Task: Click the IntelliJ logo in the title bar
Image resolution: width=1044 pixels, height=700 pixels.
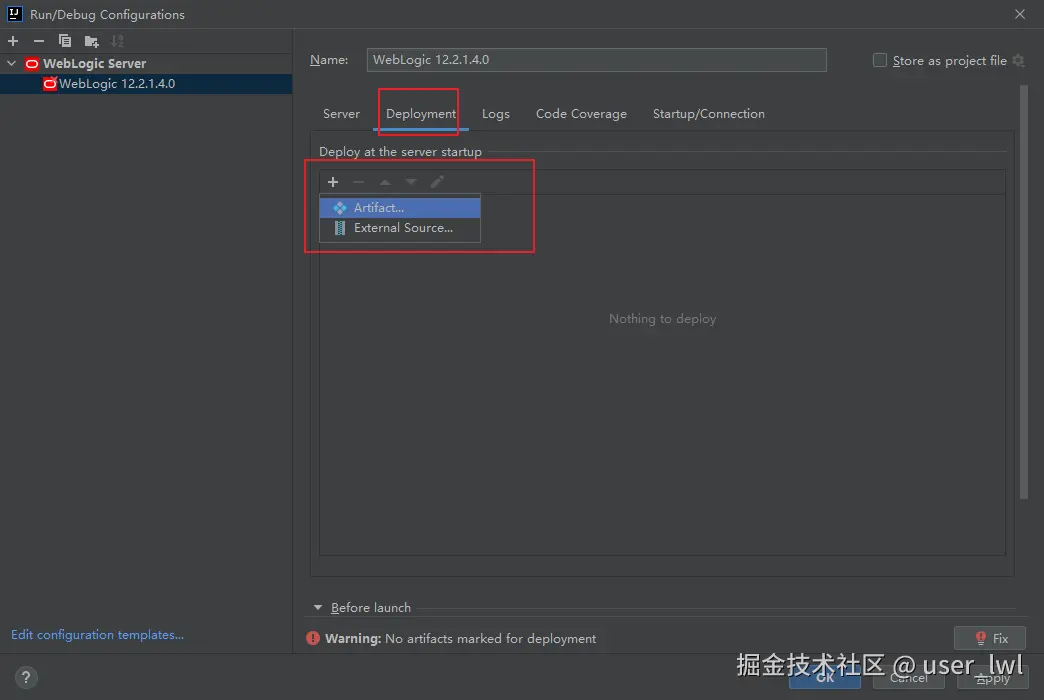Action: coord(14,14)
